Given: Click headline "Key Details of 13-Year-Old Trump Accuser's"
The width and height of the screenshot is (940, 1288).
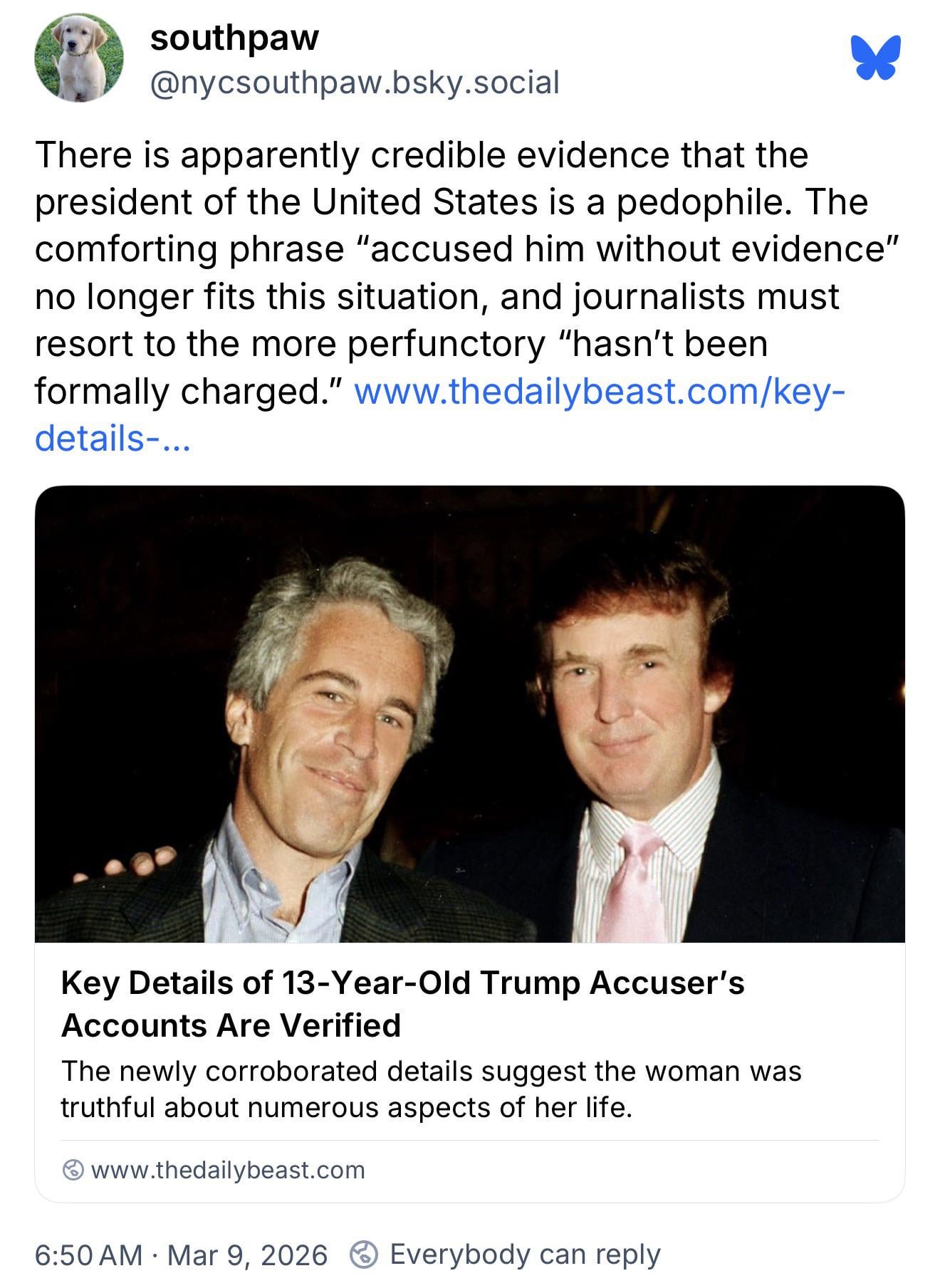Looking at the screenshot, I should 402,983.
